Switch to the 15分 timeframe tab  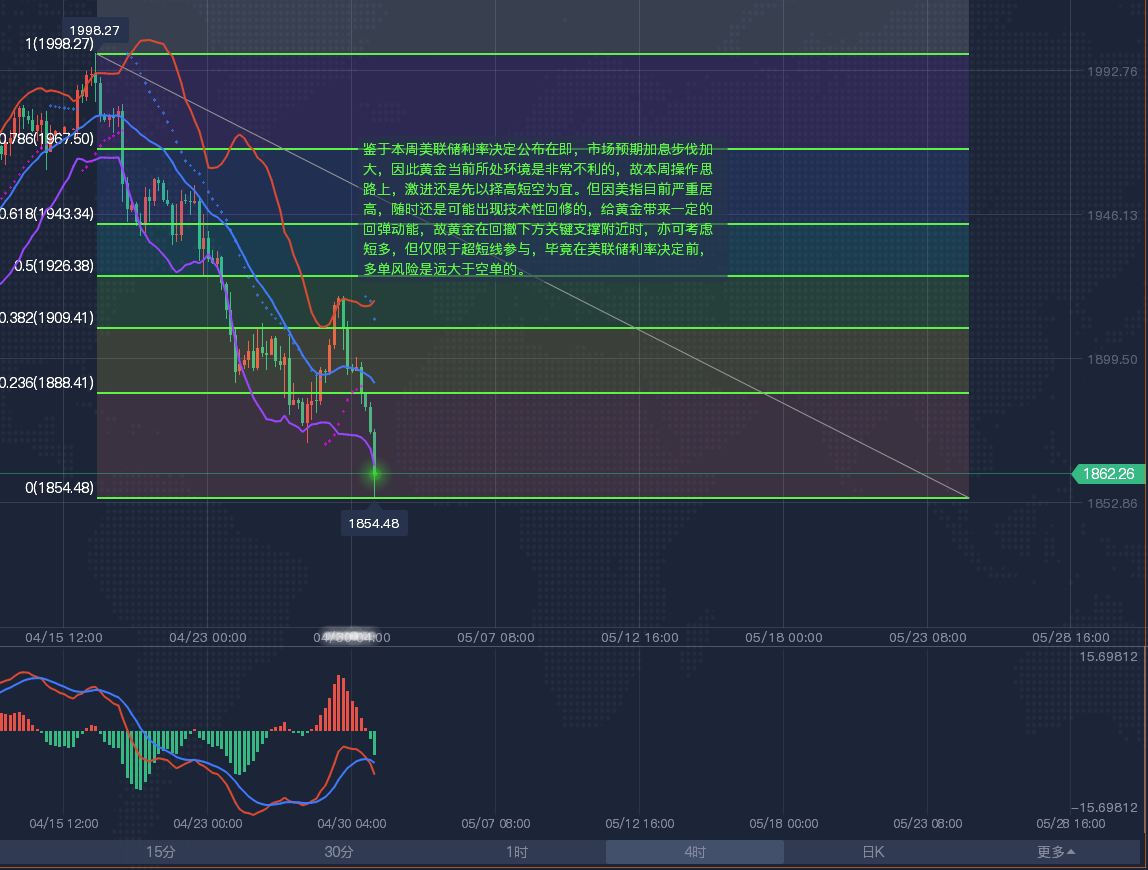[160, 852]
